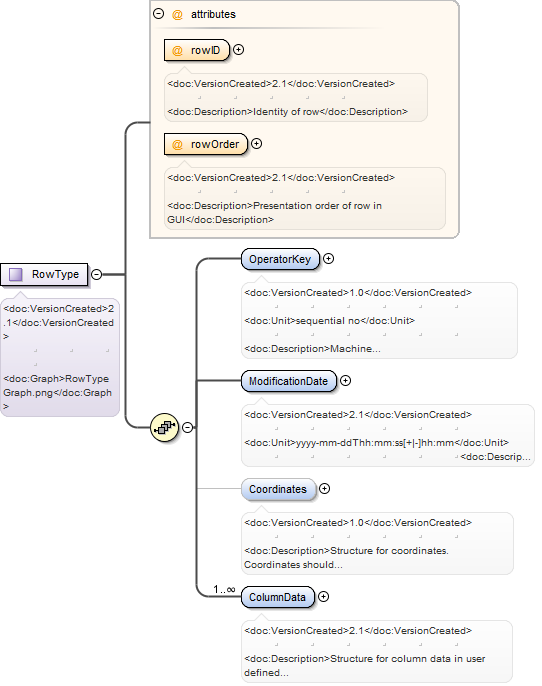The image size is (542, 686).
Task: Collapse the RowType node
Action: [97, 274]
